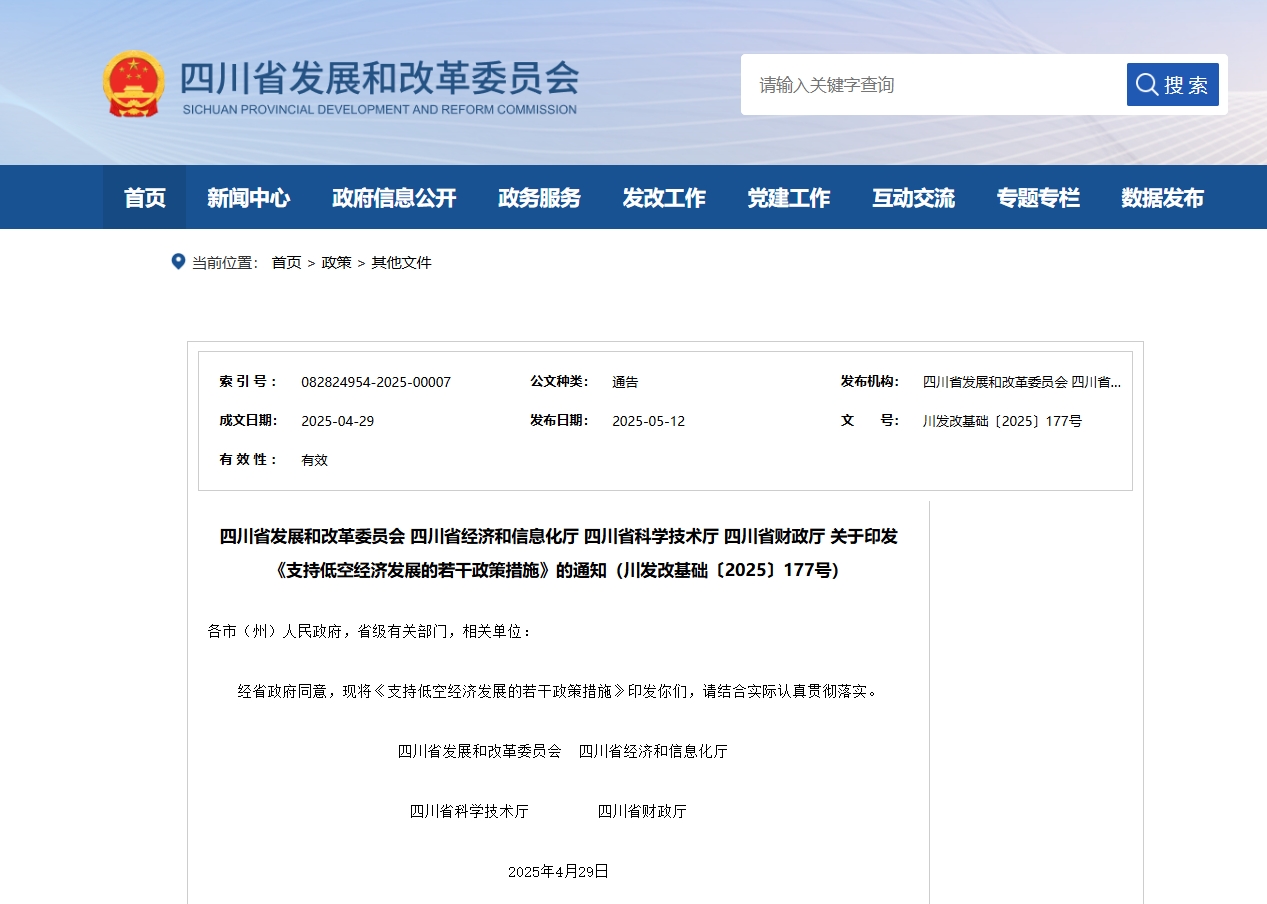Viewport: 1267px width, 904px height.
Task: Click the location pin breadcrumb icon
Action: click(x=178, y=262)
